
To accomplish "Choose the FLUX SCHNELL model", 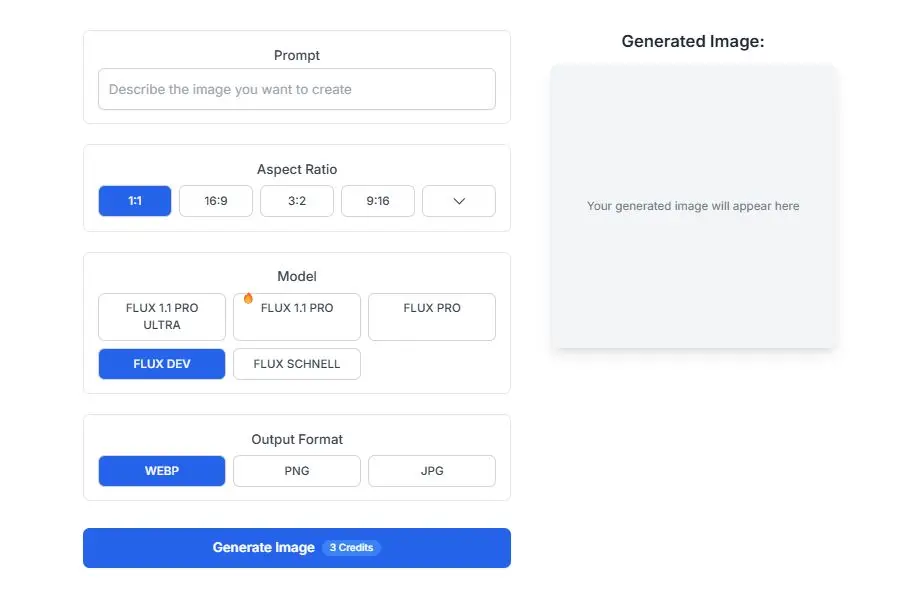I will (x=296, y=364).
